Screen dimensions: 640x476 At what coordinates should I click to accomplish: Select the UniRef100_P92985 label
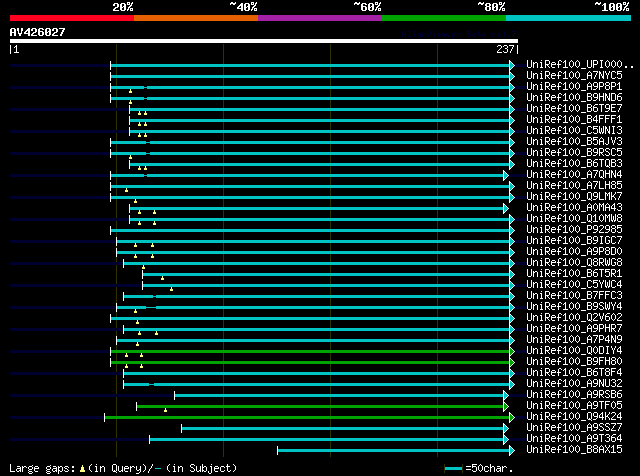574,230
